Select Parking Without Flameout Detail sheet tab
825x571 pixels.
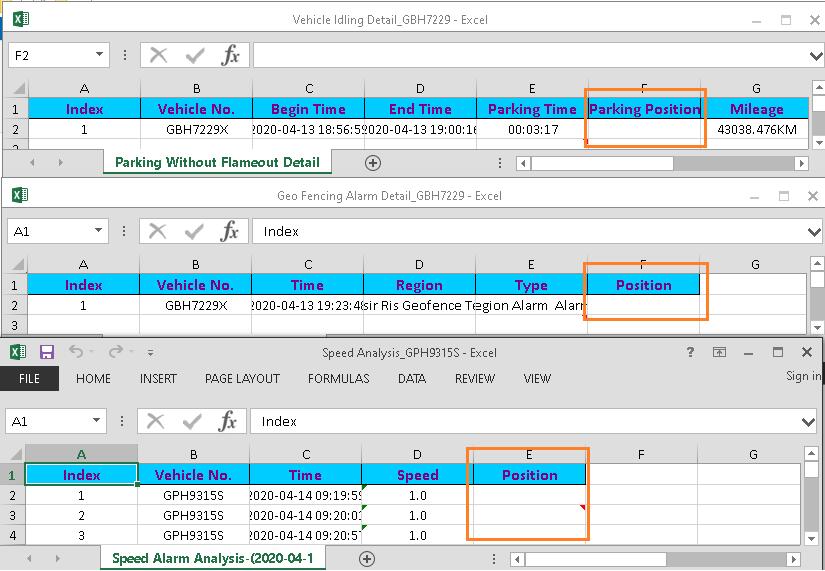(217, 162)
